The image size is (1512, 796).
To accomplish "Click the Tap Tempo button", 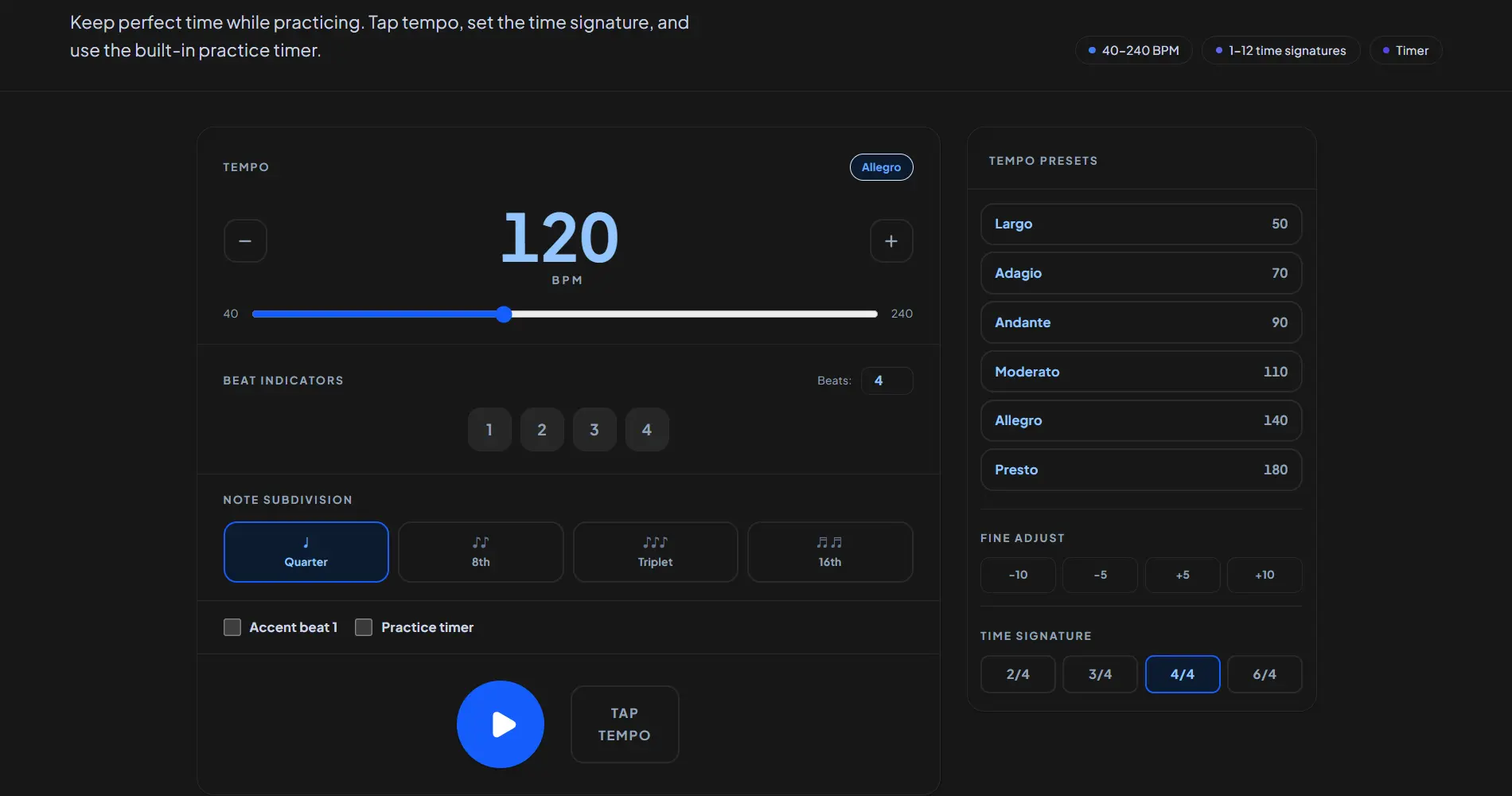I will point(625,724).
